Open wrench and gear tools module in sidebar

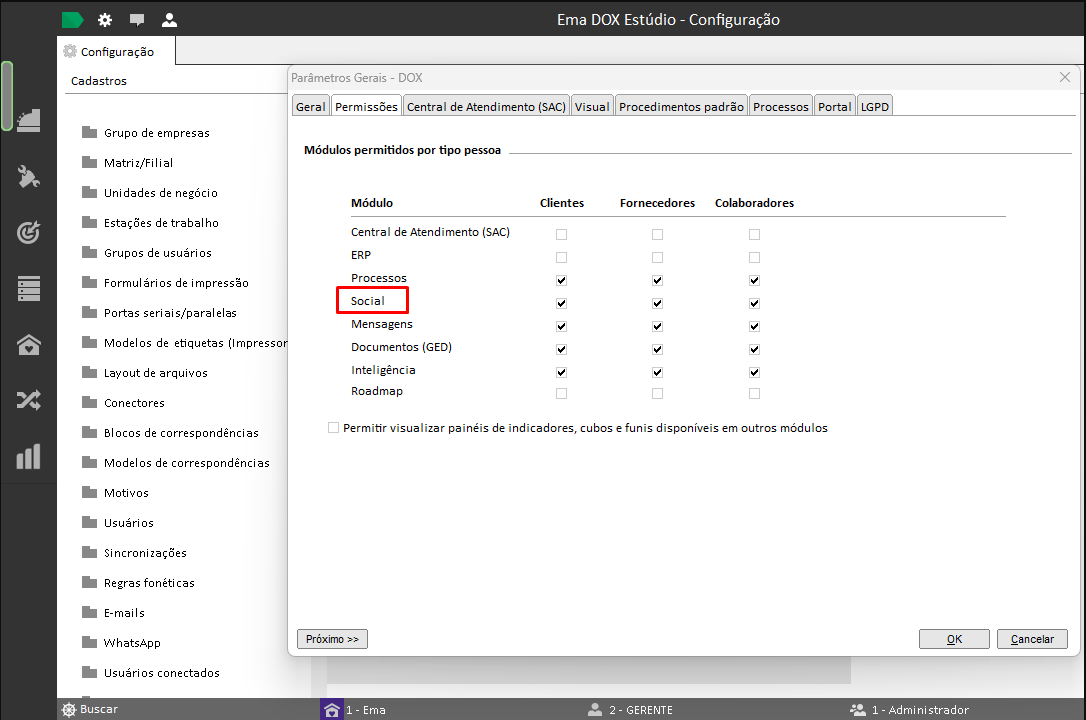[x=28, y=177]
